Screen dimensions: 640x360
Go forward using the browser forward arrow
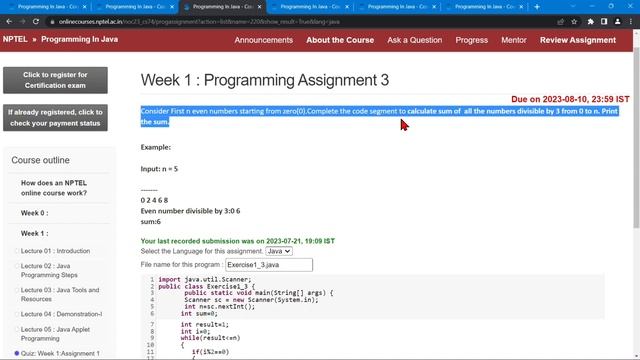point(22,22)
